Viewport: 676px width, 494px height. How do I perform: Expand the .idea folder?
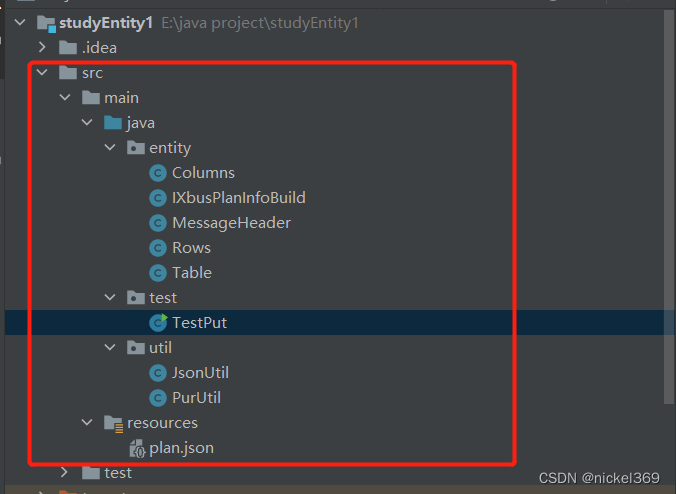[x=41, y=48]
